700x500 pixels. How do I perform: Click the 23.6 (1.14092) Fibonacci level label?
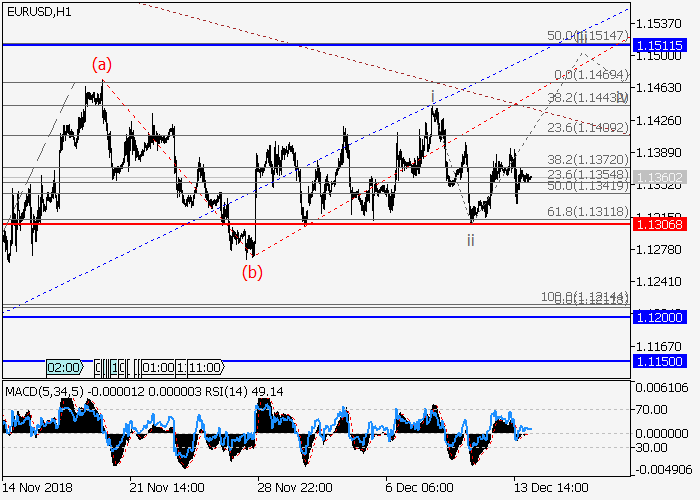588,127
